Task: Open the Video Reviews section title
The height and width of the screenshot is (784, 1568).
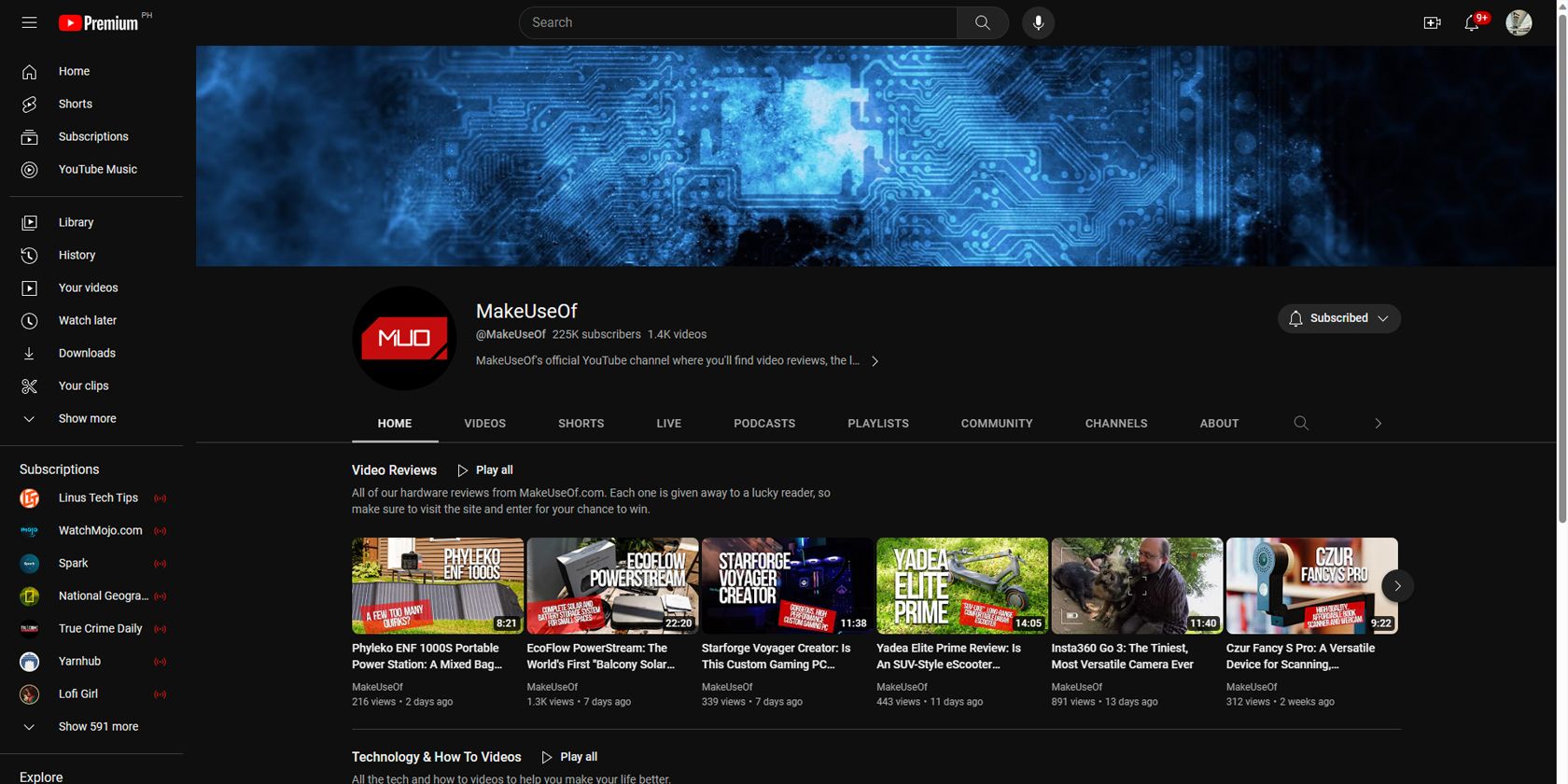Action: 394,470
